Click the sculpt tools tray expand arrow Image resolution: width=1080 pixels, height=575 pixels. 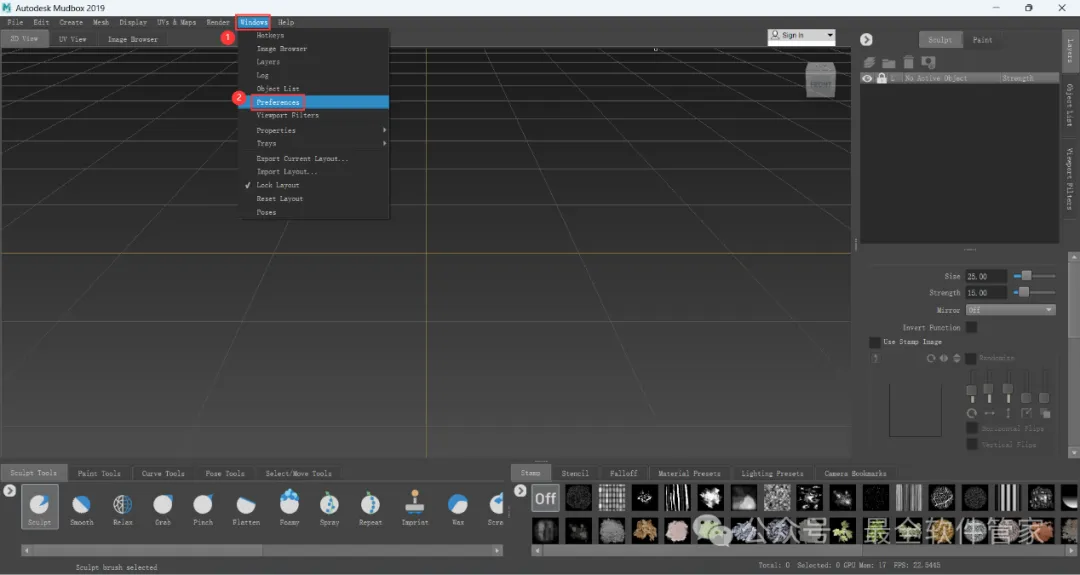point(10,490)
